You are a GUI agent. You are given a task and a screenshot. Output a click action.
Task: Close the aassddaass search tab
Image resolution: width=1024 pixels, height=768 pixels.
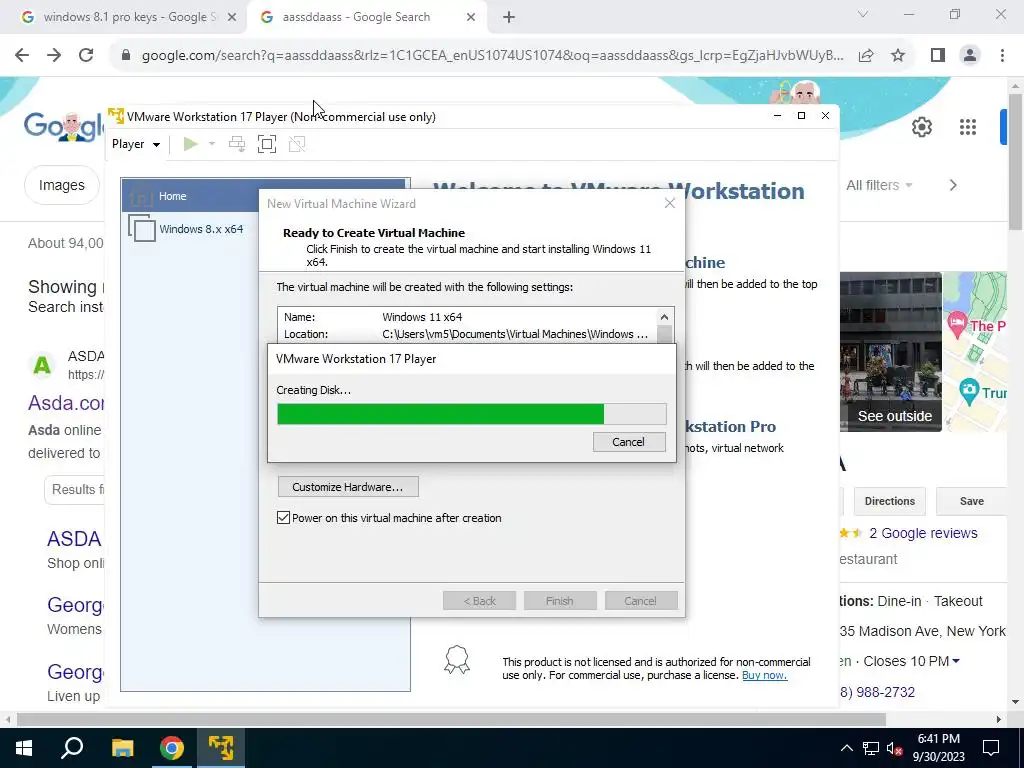tap(471, 18)
